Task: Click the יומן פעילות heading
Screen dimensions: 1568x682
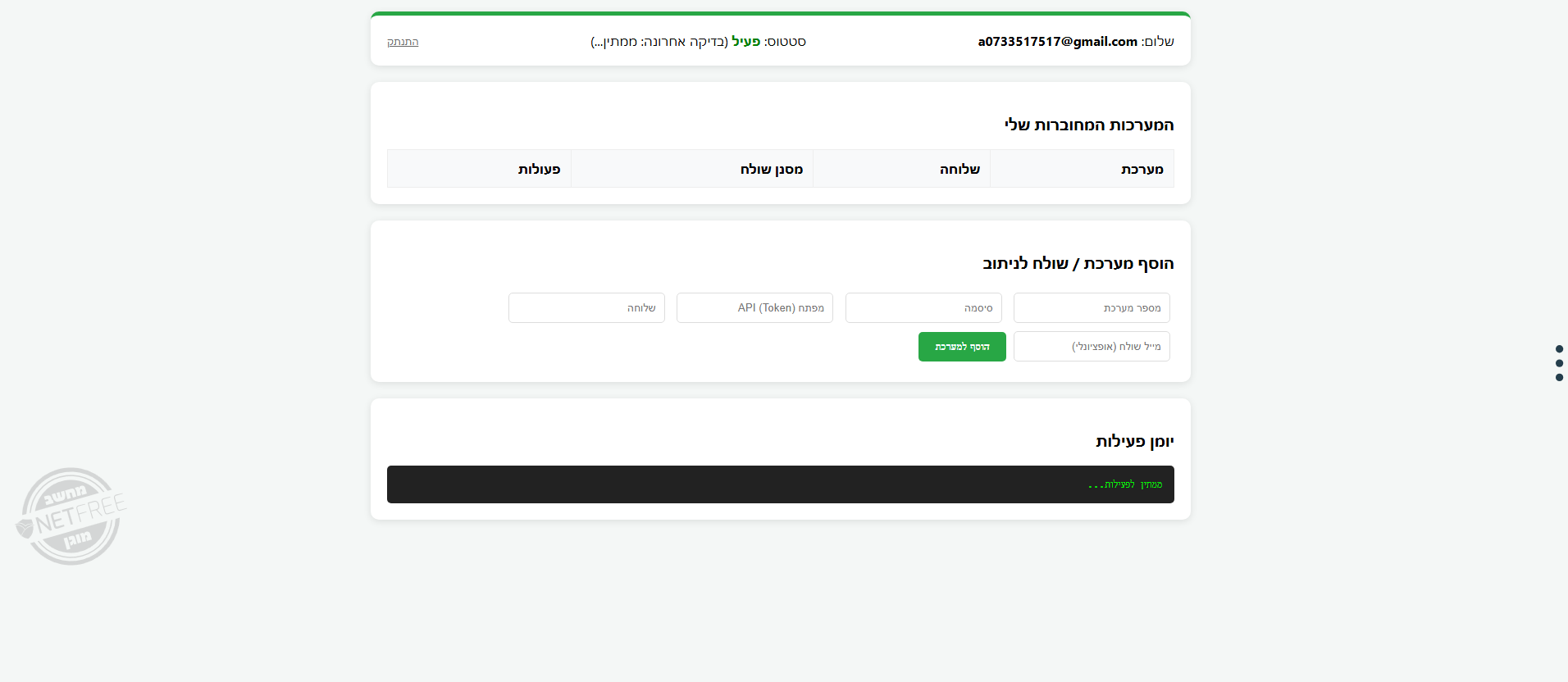Action: point(1134,441)
